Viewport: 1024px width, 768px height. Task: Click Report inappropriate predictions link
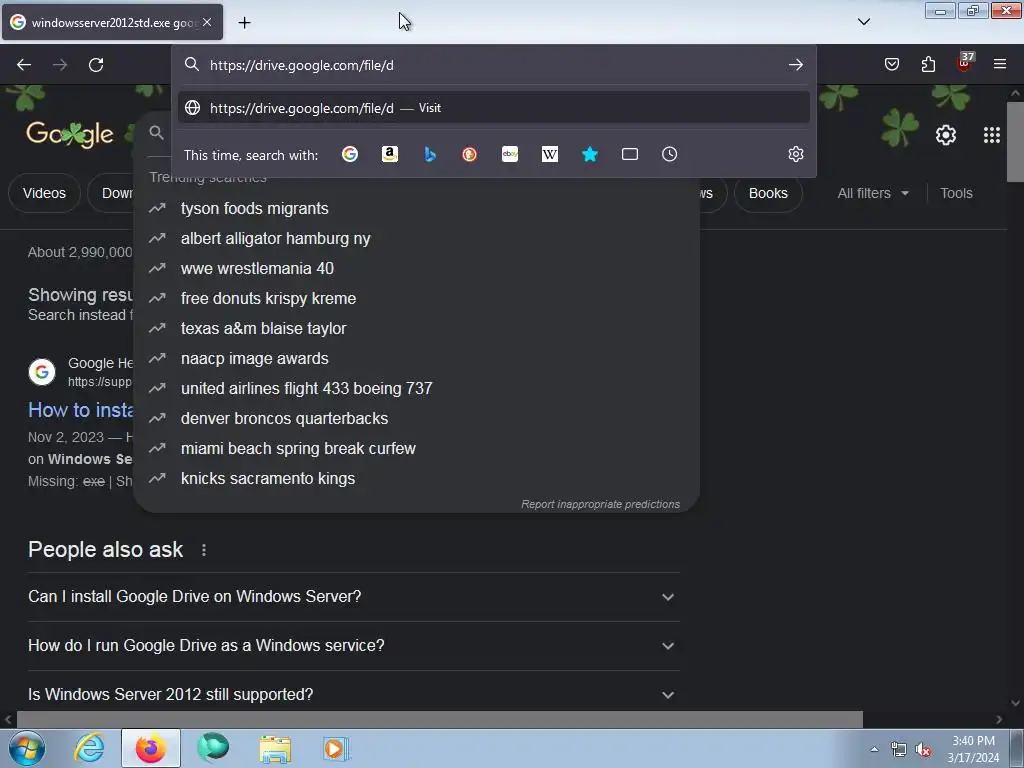tap(600, 504)
